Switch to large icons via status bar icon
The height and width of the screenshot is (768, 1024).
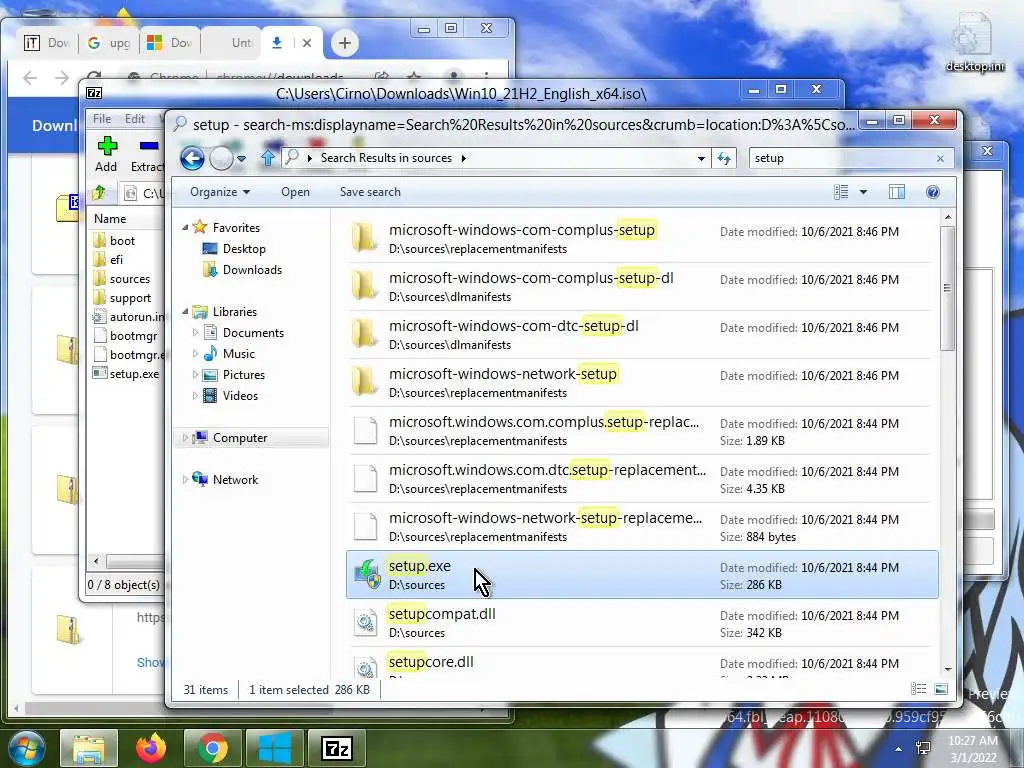[940, 689]
